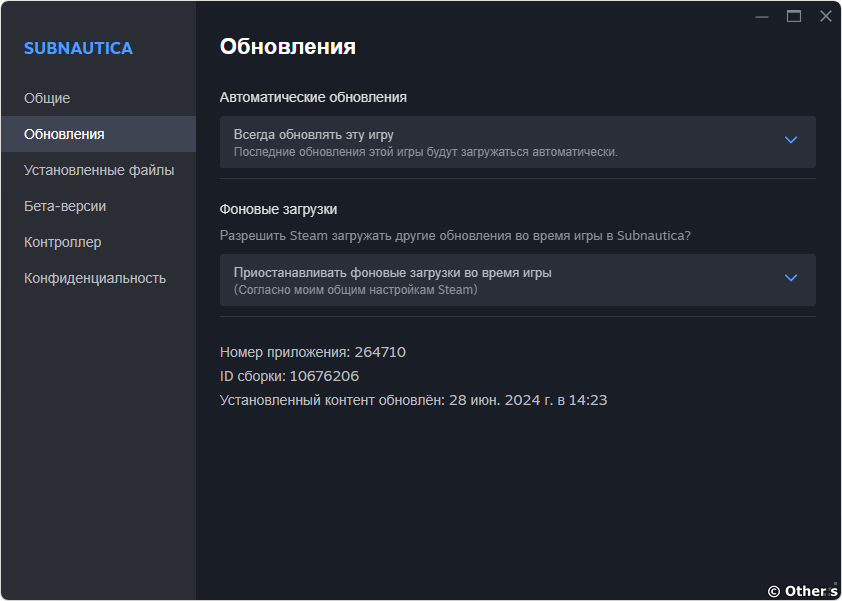Click the 'Автоматические обновления' heading
The height and width of the screenshot is (601, 842).
[x=313, y=97]
